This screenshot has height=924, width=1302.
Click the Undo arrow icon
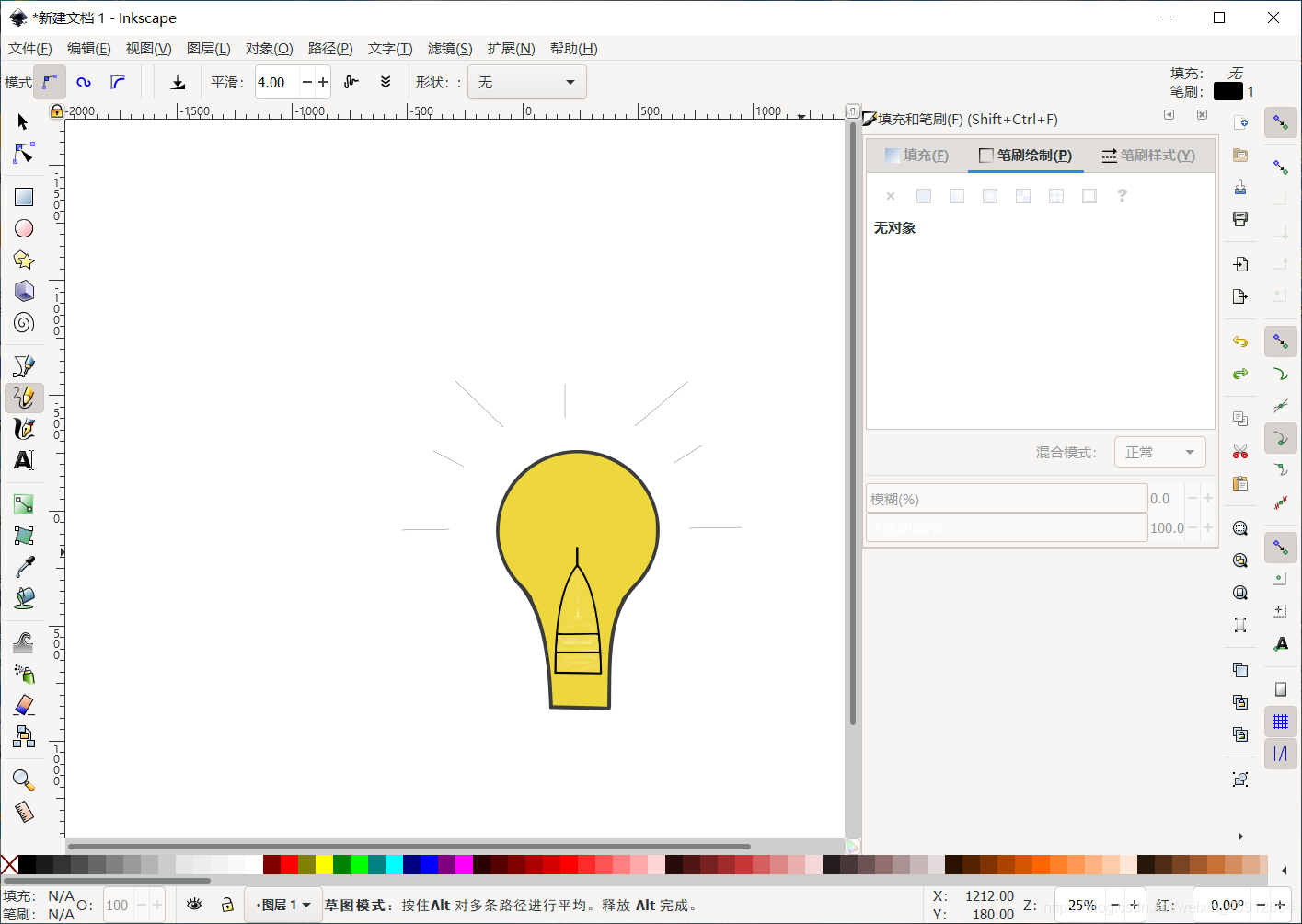(1240, 341)
